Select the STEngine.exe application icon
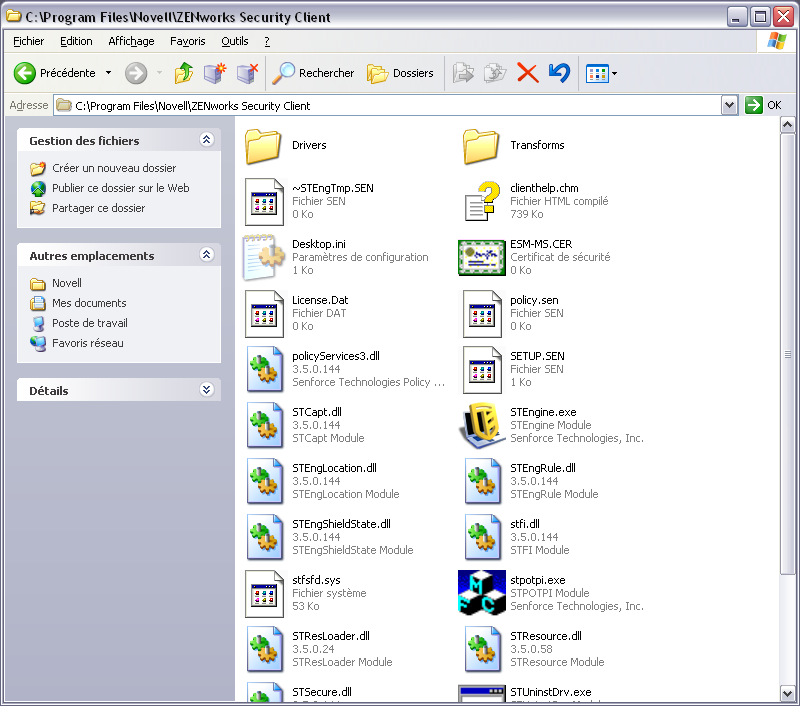The image size is (800, 706). (481, 425)
